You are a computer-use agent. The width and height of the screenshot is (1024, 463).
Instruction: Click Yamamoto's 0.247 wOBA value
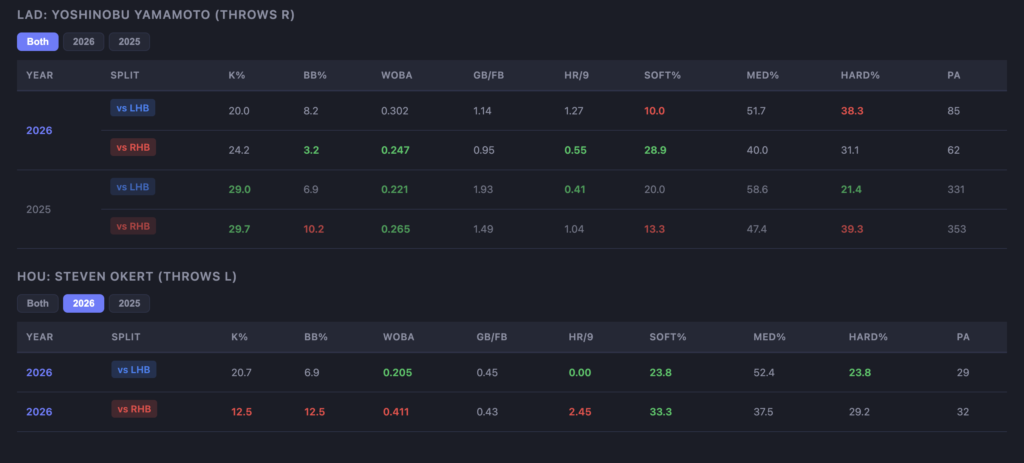pos(396,150)
